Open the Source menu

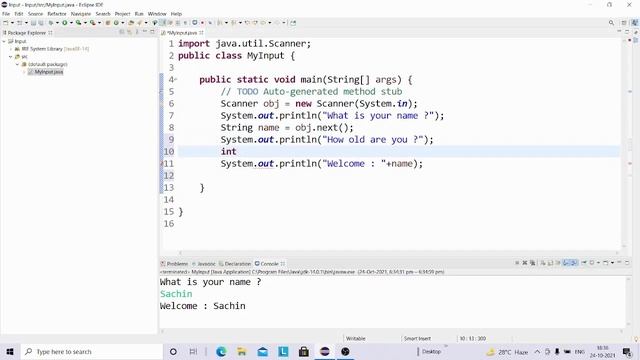pyautogui.click(x=35, y=13)
